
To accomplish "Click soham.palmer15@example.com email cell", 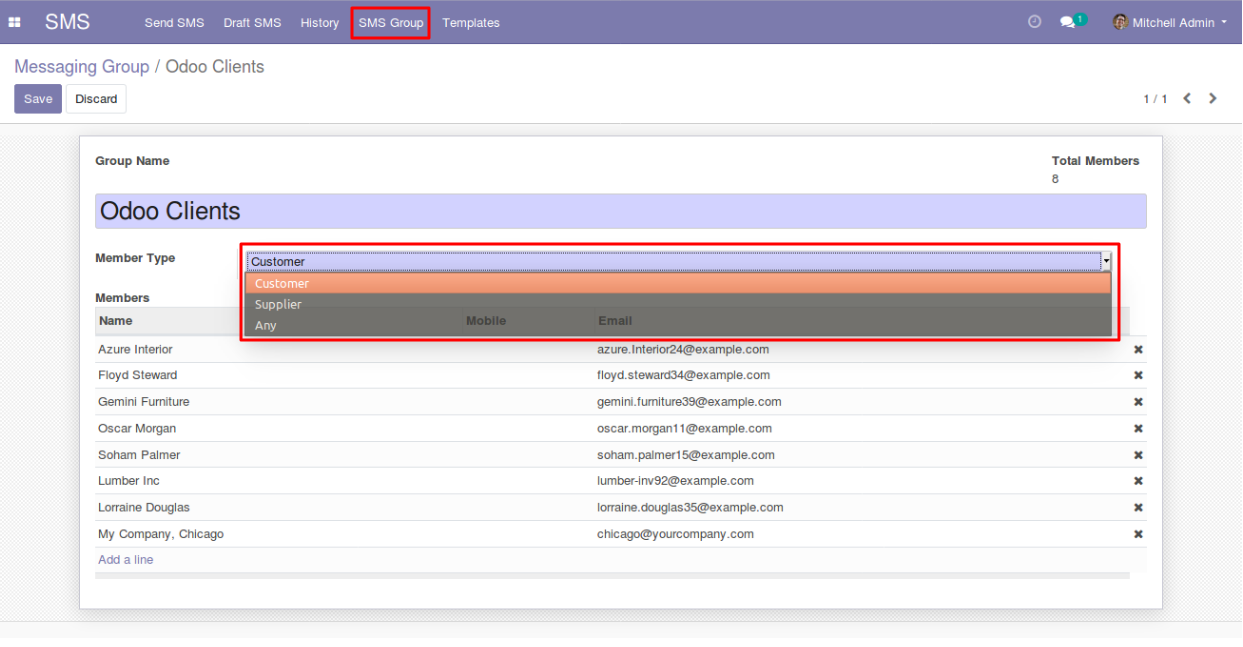I will (686, 455).
